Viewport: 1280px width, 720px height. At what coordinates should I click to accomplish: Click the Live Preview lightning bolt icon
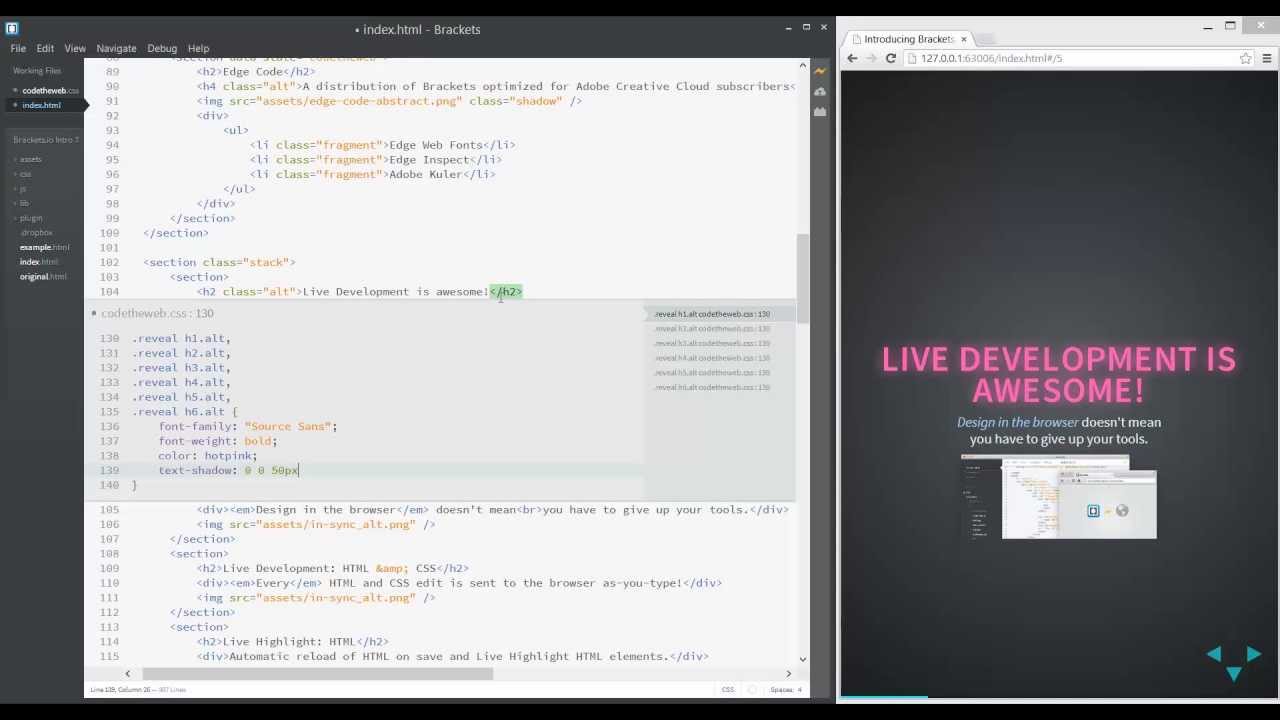[820, 71]
